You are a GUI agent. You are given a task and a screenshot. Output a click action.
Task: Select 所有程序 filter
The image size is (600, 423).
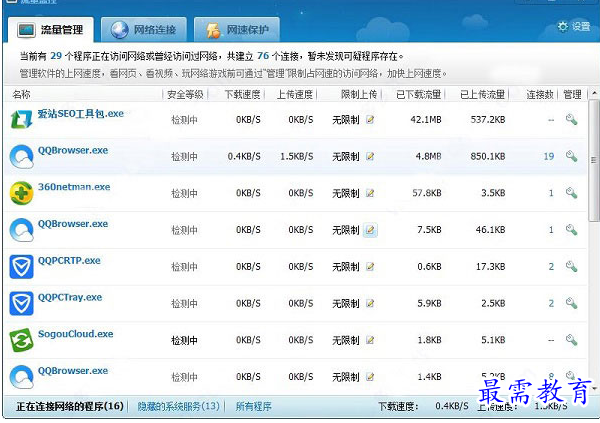pos(253,406)
